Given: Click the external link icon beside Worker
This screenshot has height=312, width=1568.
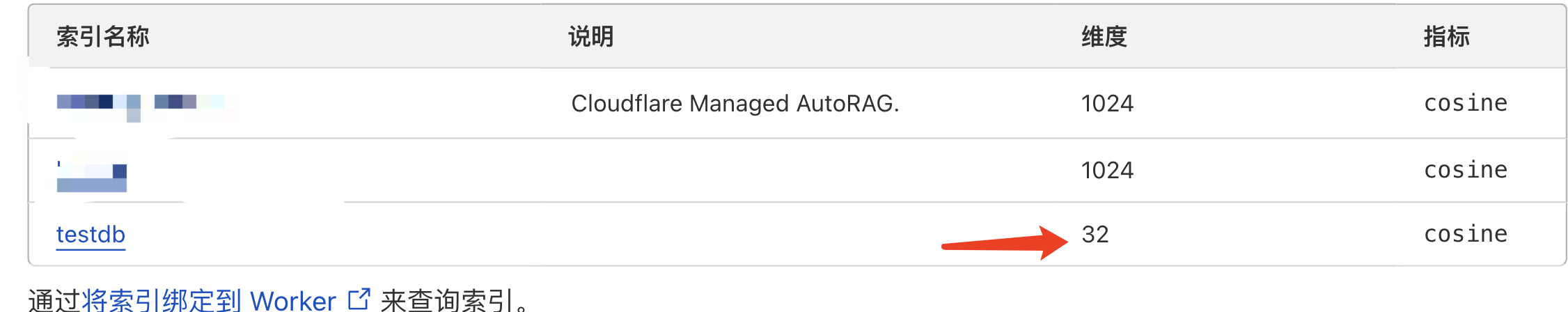Looking at the screenshot, I should tap(359, 299).
